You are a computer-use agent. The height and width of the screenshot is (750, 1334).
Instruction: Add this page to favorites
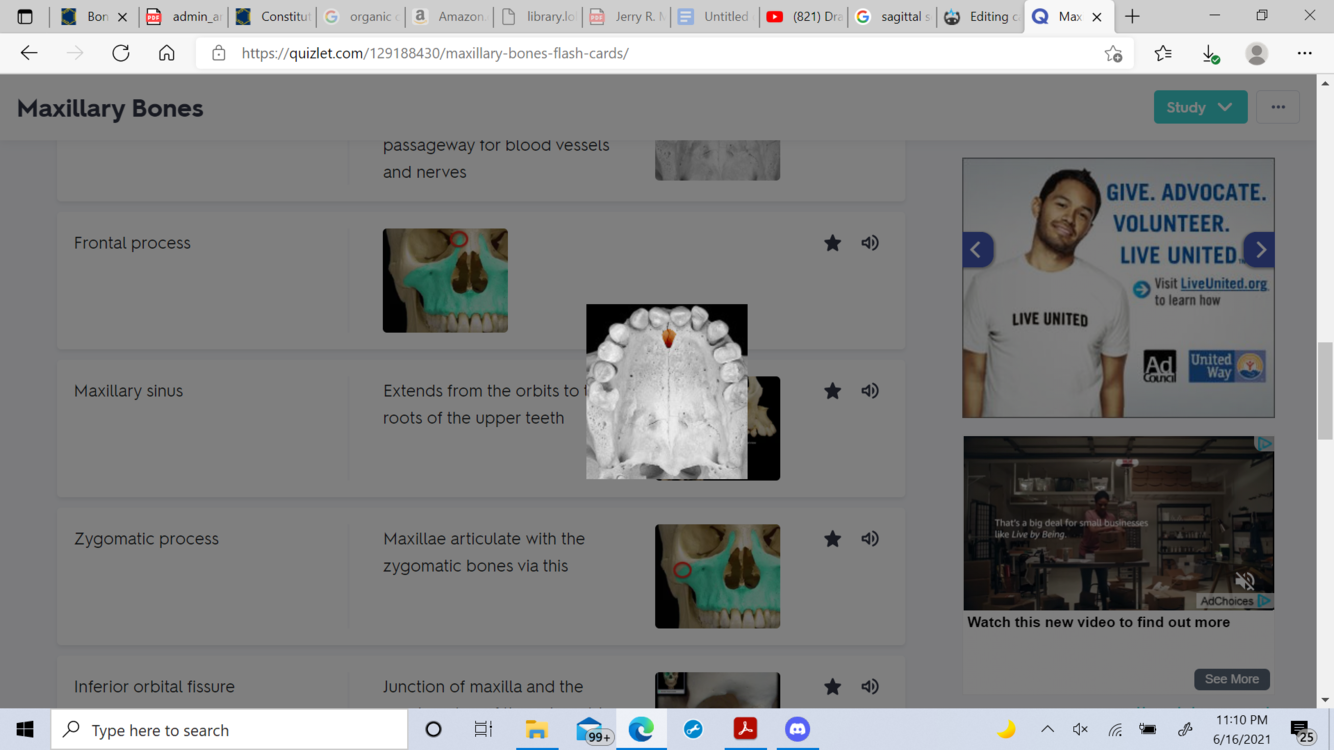click(x=1113, y=53)
